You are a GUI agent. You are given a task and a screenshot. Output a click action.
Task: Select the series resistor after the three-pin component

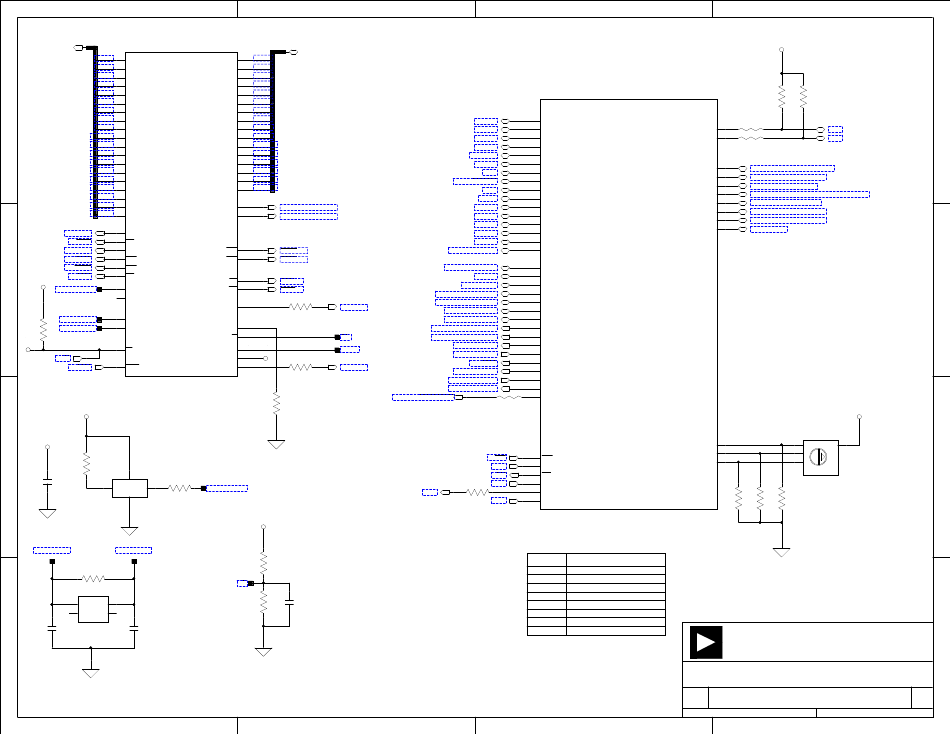click(179, 488)
